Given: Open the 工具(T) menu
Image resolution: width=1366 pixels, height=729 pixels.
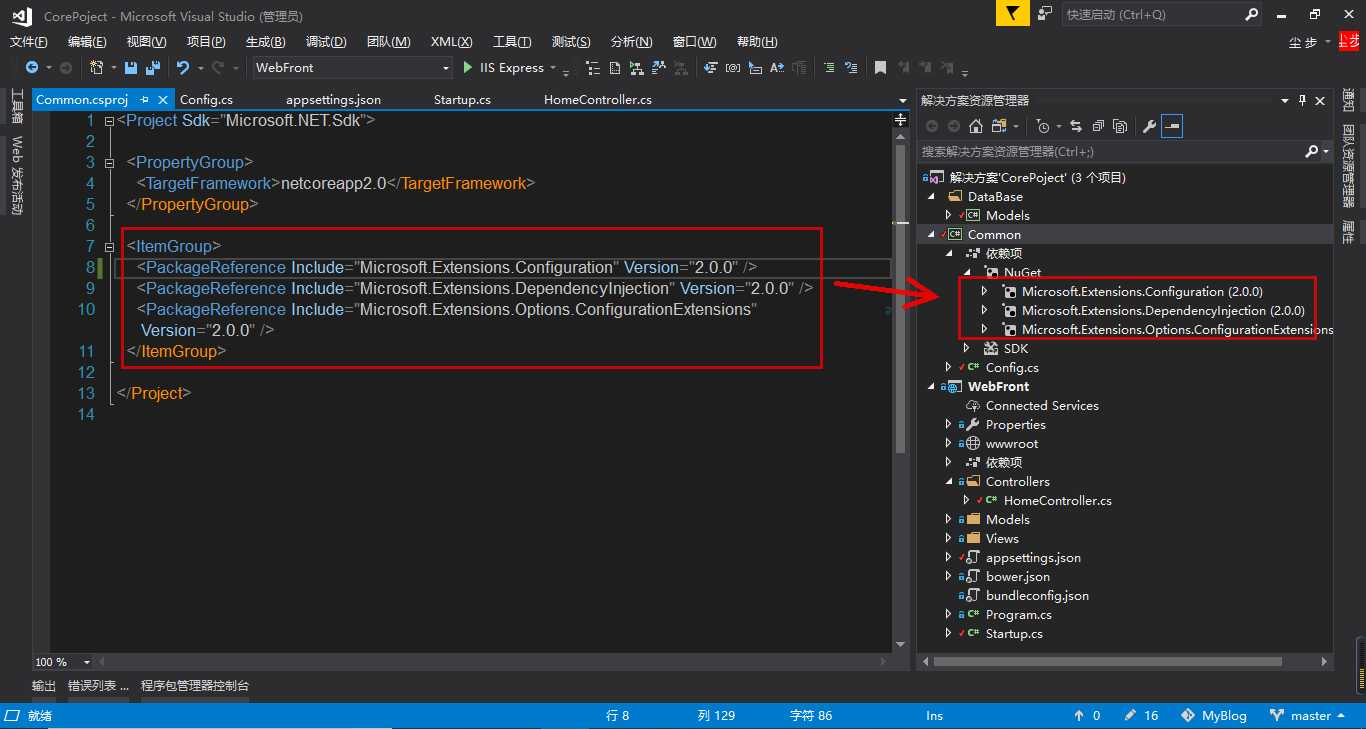Looking at the screenshot, I should pyautogui.click(x=512, y=42).
